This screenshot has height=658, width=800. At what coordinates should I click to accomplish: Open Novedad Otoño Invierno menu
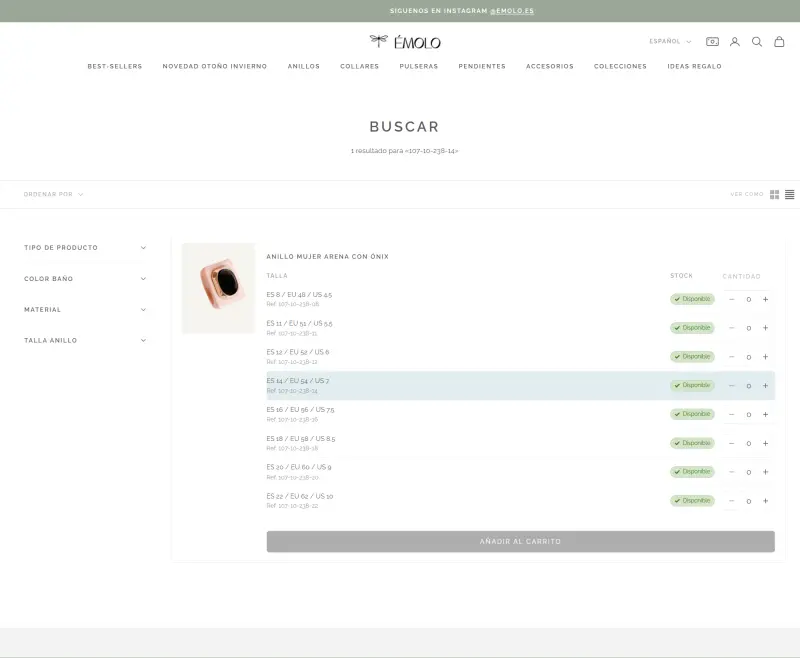pos(215,66)
